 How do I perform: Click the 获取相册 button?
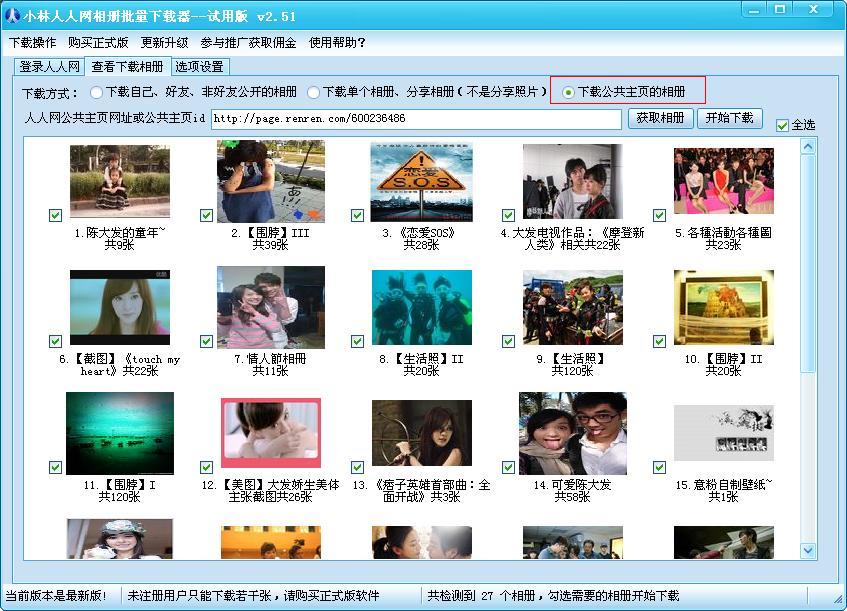tap(660, 118)
